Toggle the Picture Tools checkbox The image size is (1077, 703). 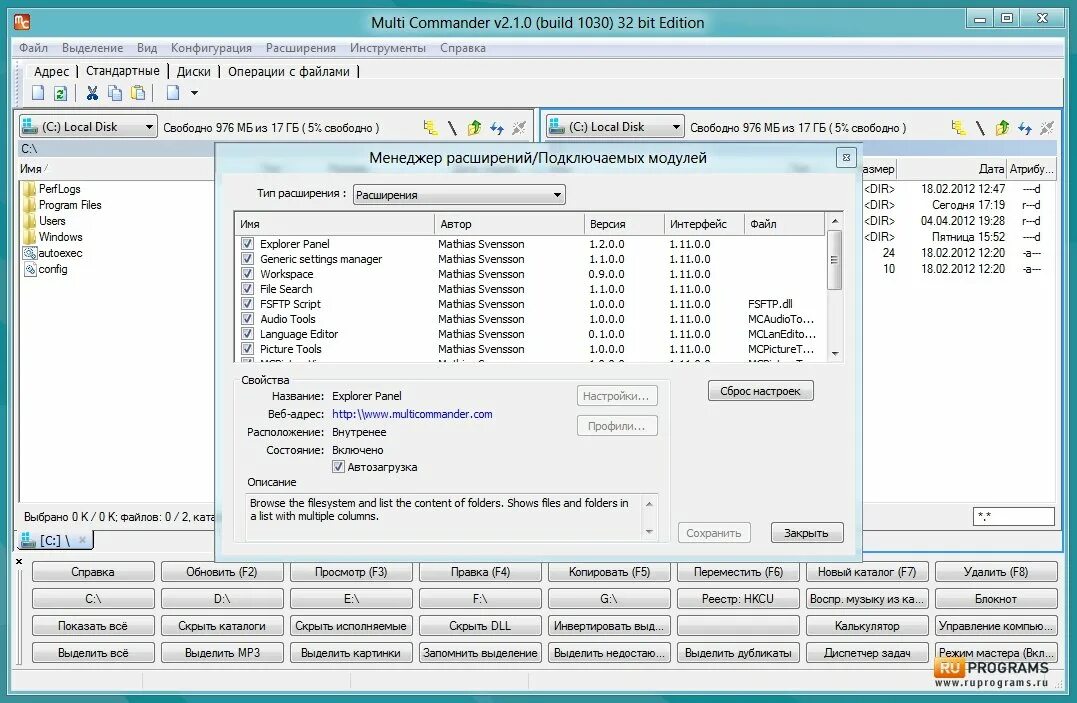point(247,348)
